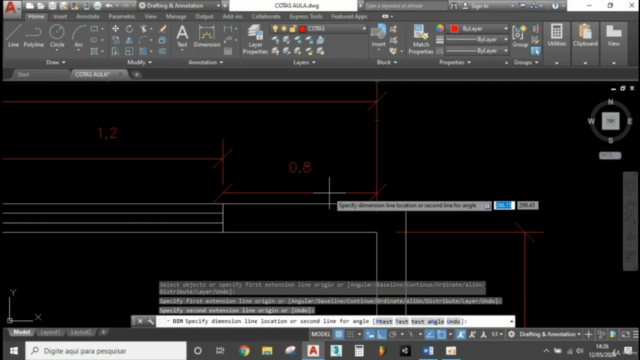
Task: Toggle snap mode in status bar
Action: (x=350, y=334)
